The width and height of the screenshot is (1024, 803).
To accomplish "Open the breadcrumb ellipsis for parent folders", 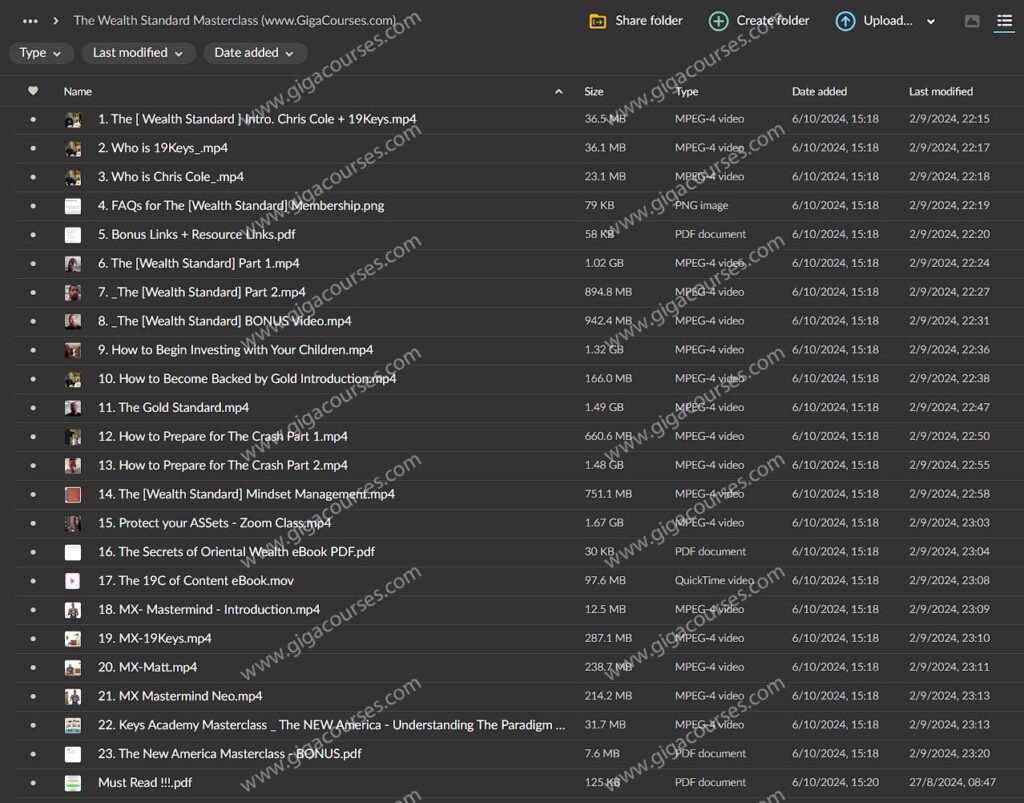I will 30,21.
